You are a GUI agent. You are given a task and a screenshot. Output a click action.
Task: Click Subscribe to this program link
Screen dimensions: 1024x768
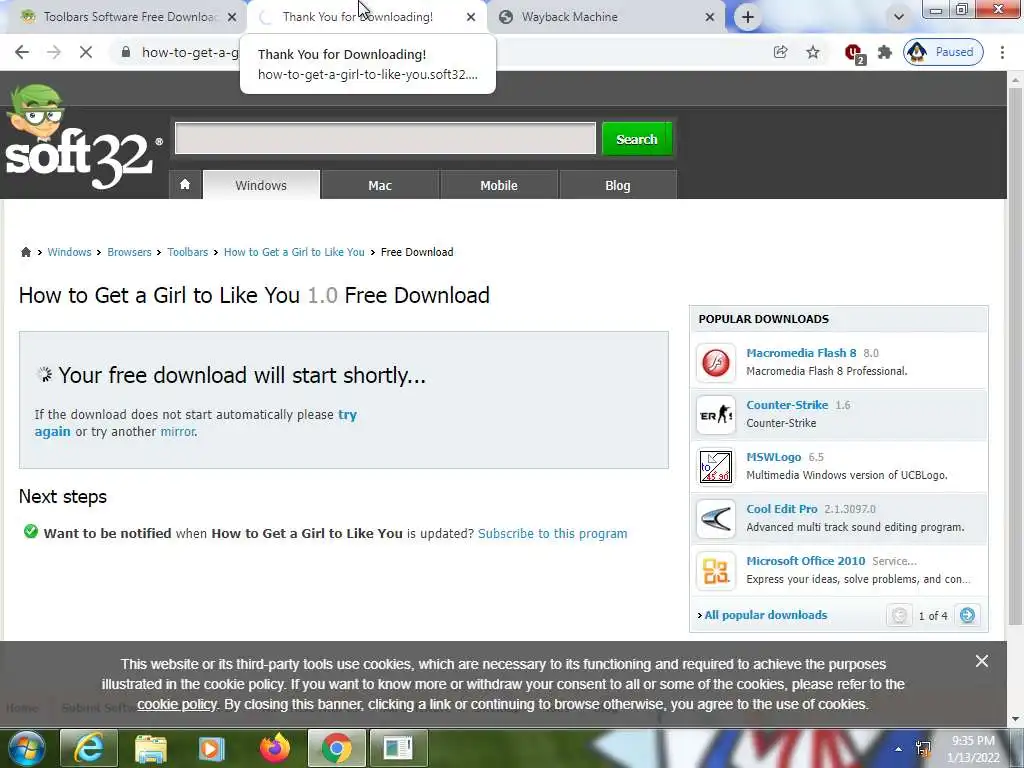click(x=552, y=534)
